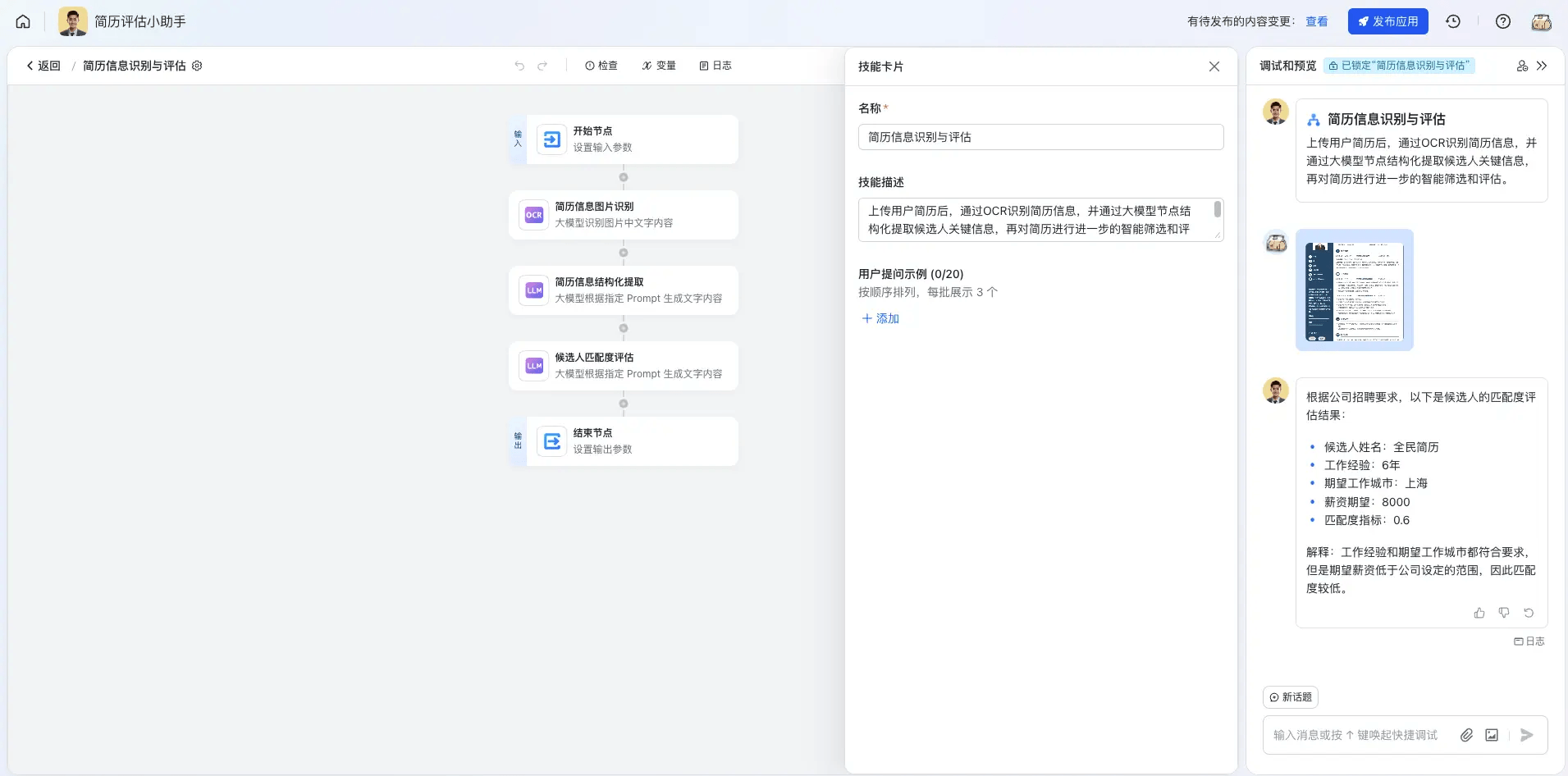1568x776 pixels.
Task: Attach a file with the paperclip icon
Action: pos(1466,735)
